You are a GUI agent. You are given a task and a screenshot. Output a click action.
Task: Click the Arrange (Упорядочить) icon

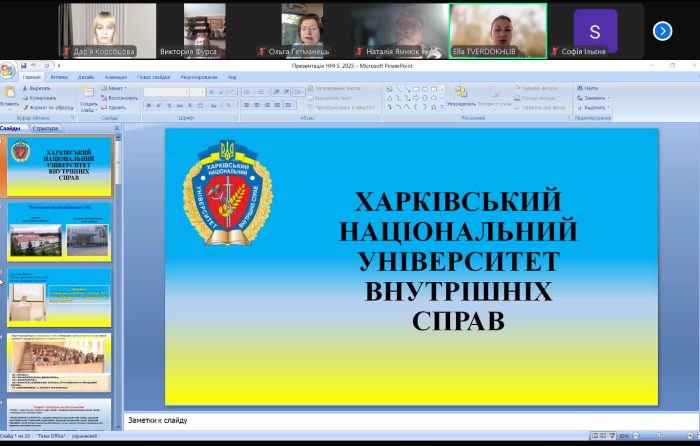[461, 93]
